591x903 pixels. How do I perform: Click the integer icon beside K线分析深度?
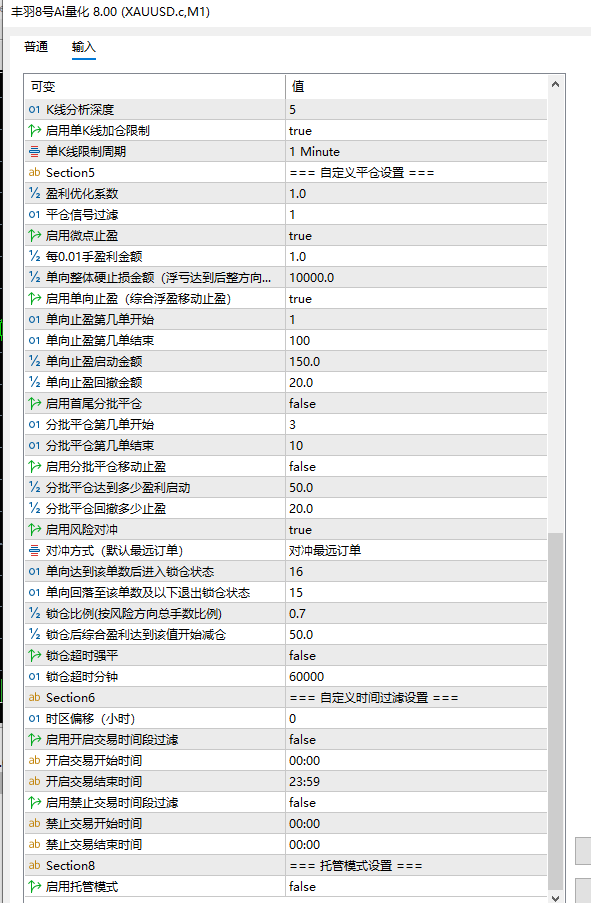tap(35, 109)
